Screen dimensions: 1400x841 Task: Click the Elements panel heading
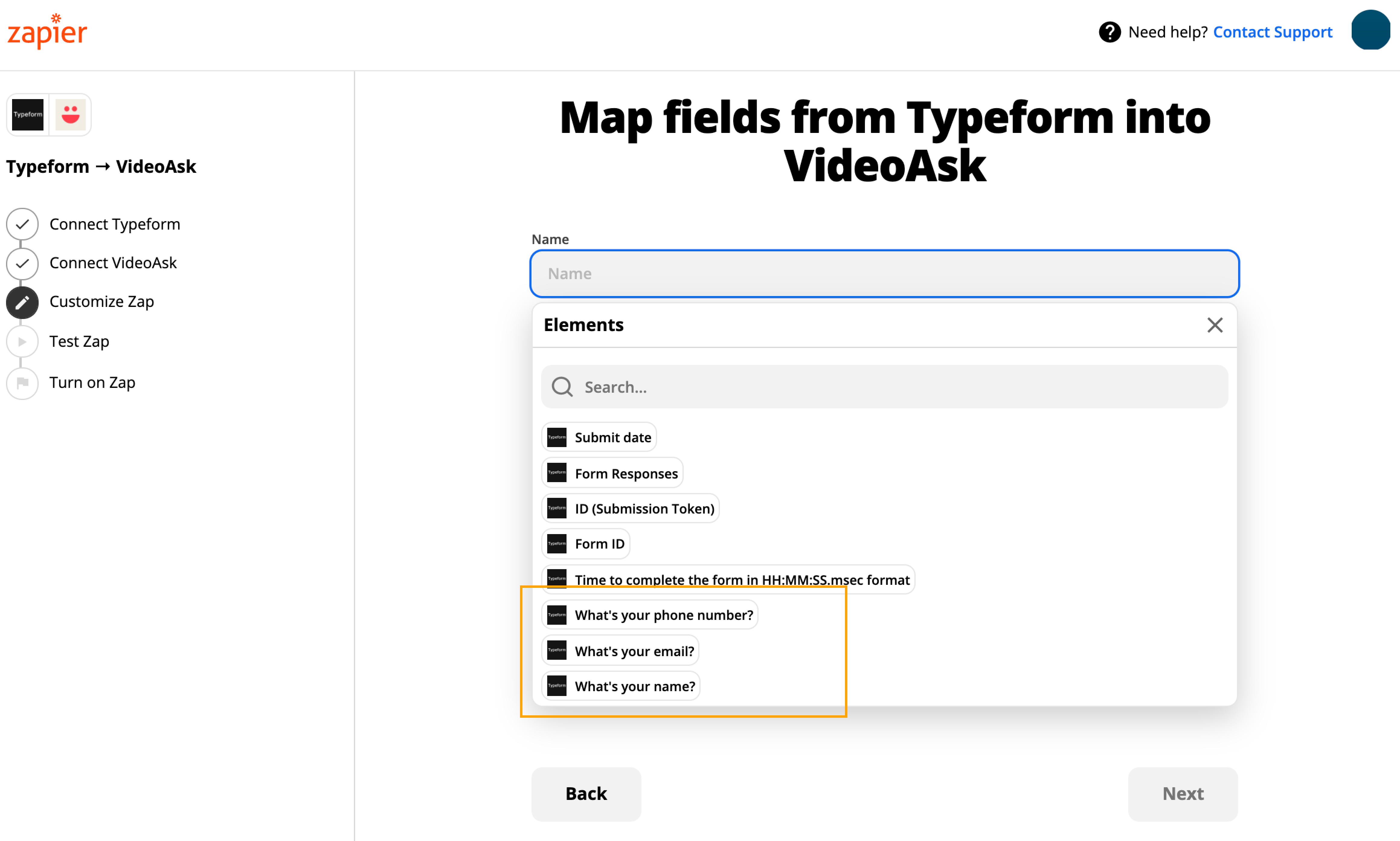click(x=583, y=325)
